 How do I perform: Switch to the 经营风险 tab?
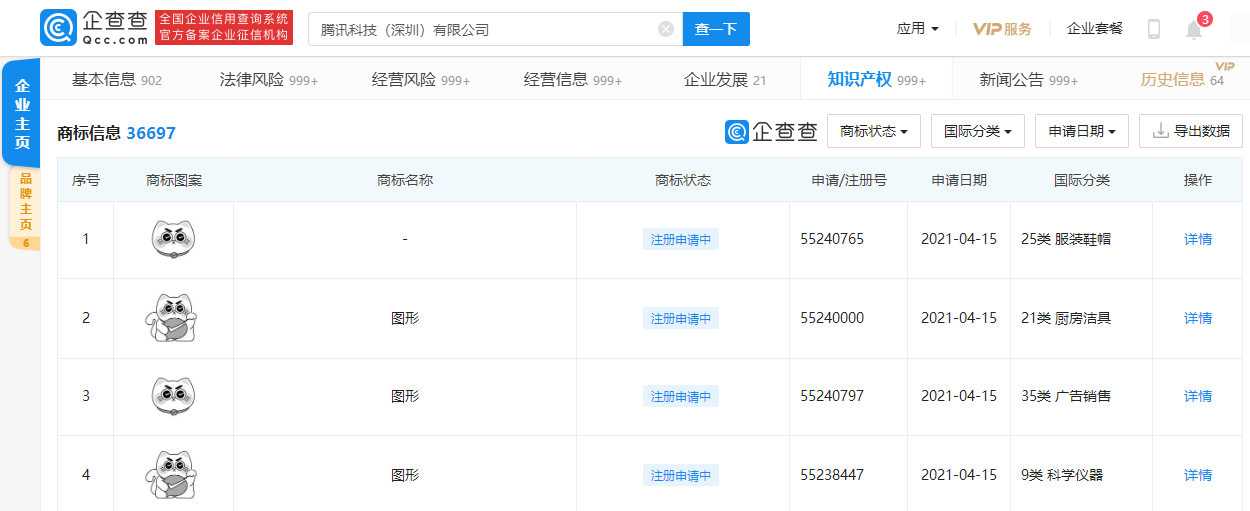pyautogui.click(x=420, y=80)
